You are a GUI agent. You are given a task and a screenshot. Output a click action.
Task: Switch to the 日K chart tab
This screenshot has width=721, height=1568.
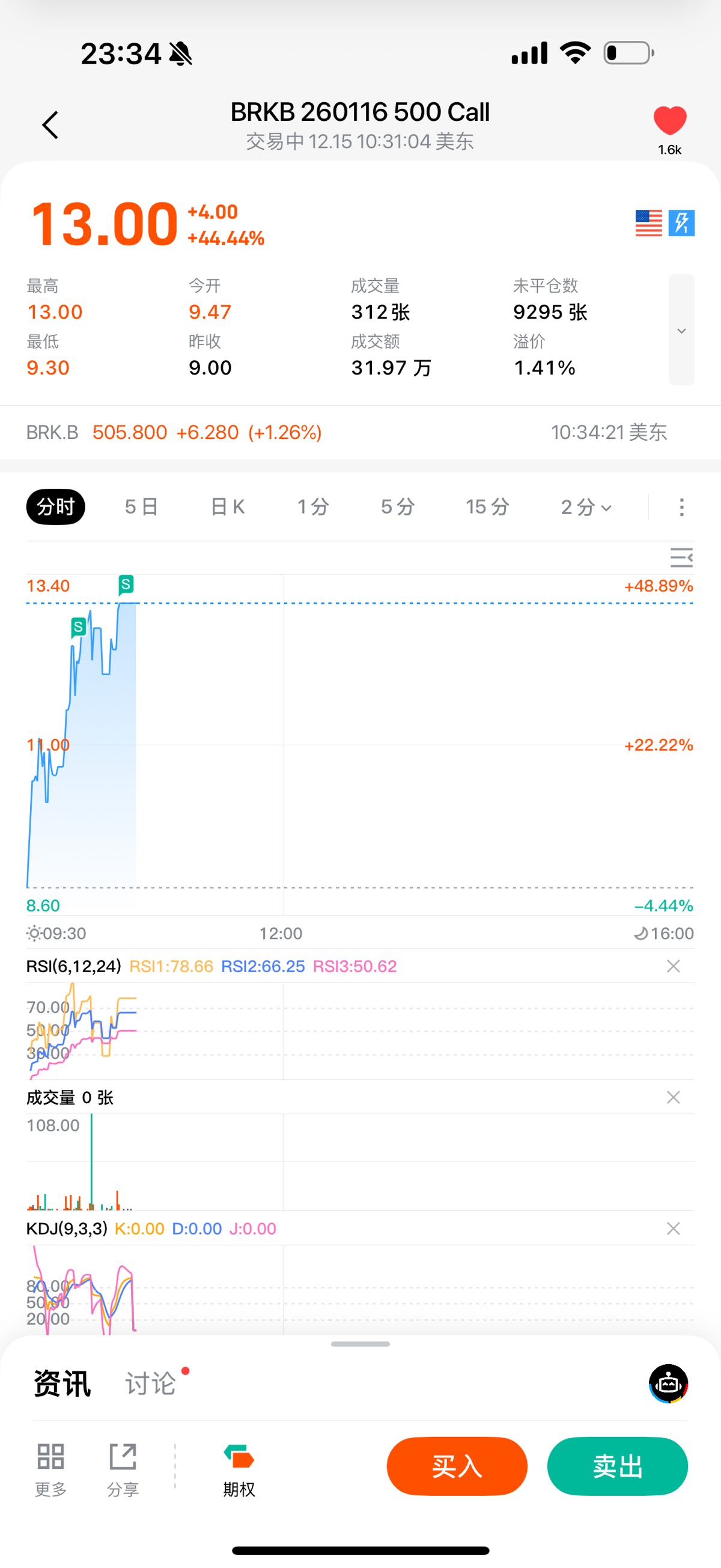(x=228, y=506)
